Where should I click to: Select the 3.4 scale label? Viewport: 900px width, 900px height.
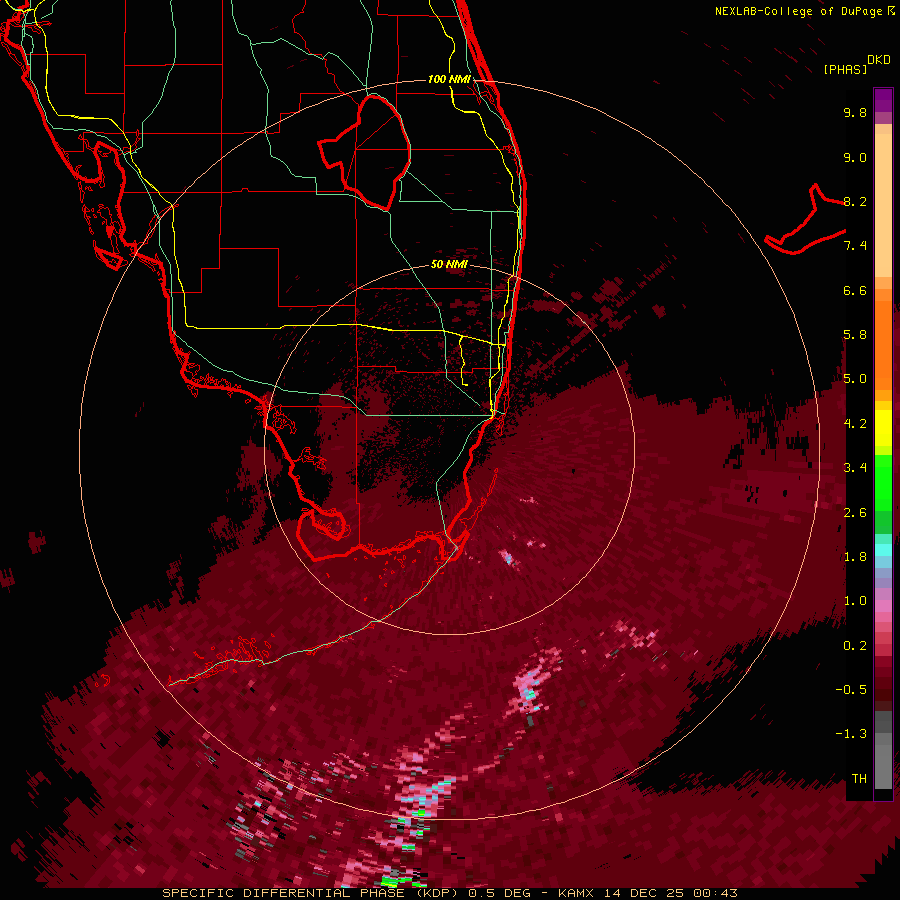coord(855,468)
